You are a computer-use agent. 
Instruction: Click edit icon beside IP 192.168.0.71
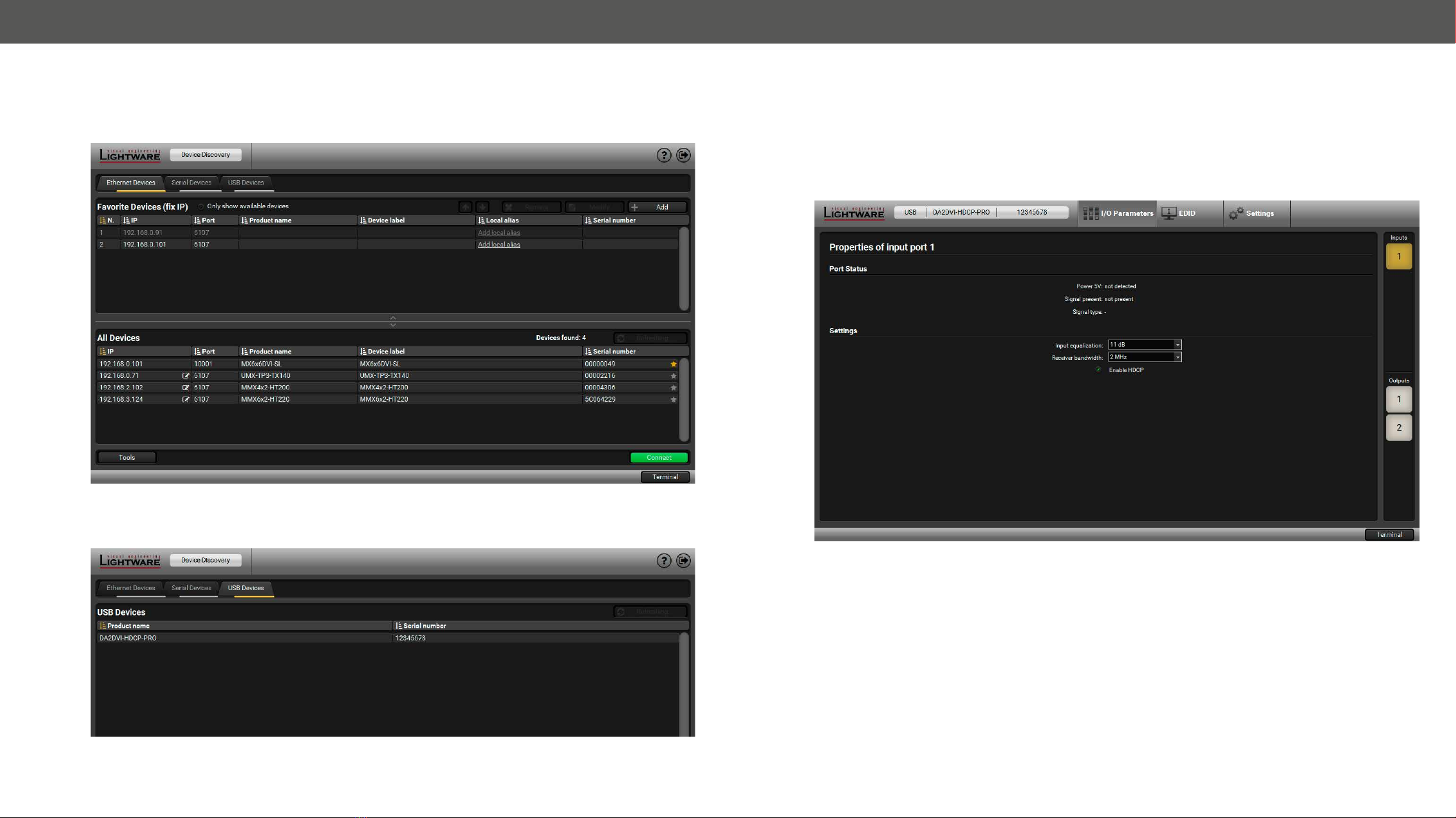[186, 376]
